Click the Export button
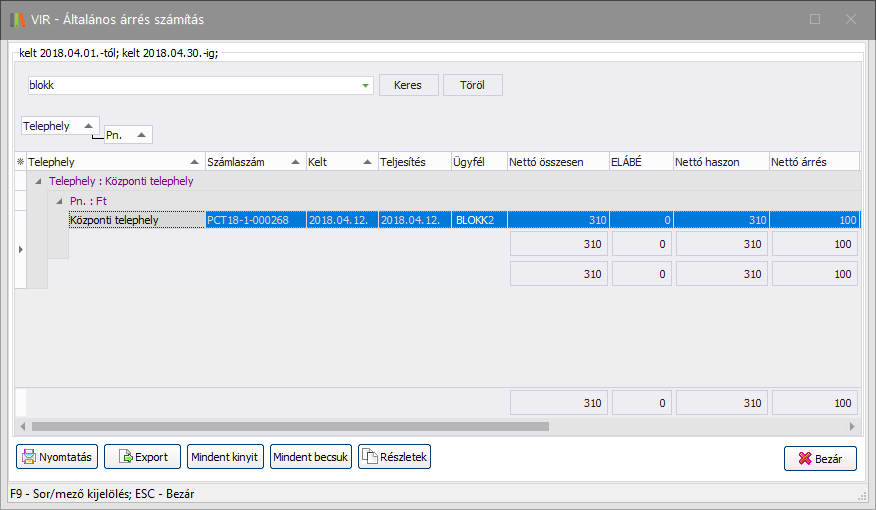876x510 pixels. click(142, 457)
